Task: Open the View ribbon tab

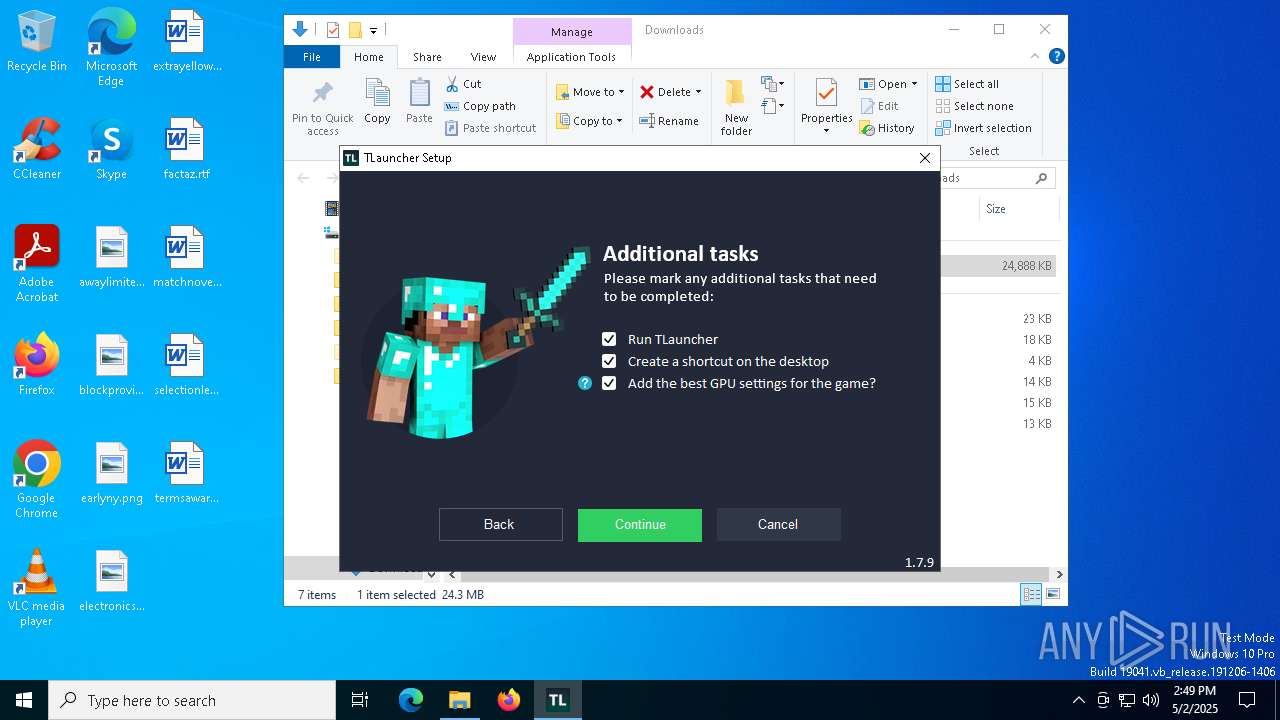Action: (x=483, y=57)
